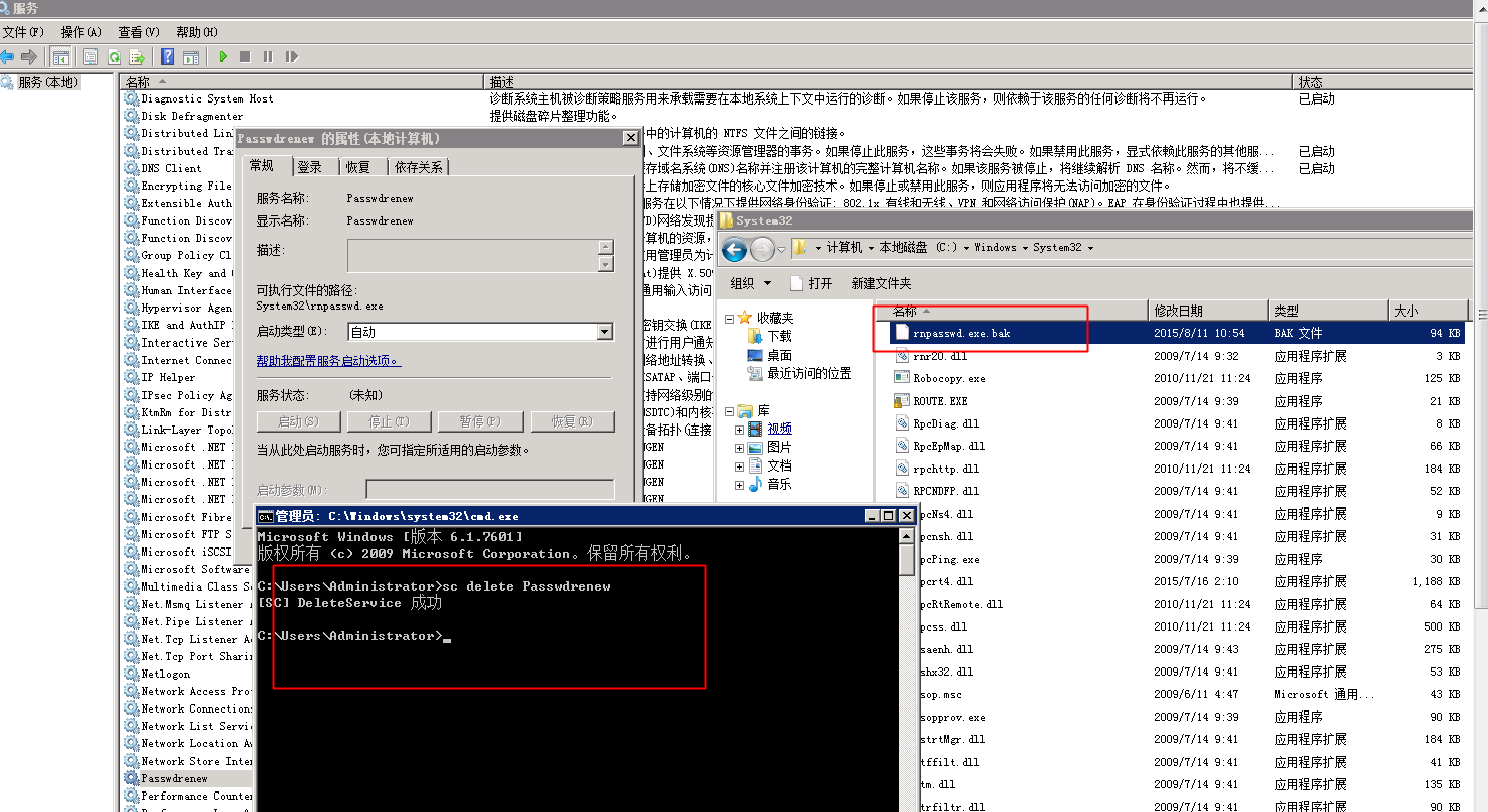The image size is (1488, 812).
Task: Click the Explorer blue Back button
Action: (735, 248)
